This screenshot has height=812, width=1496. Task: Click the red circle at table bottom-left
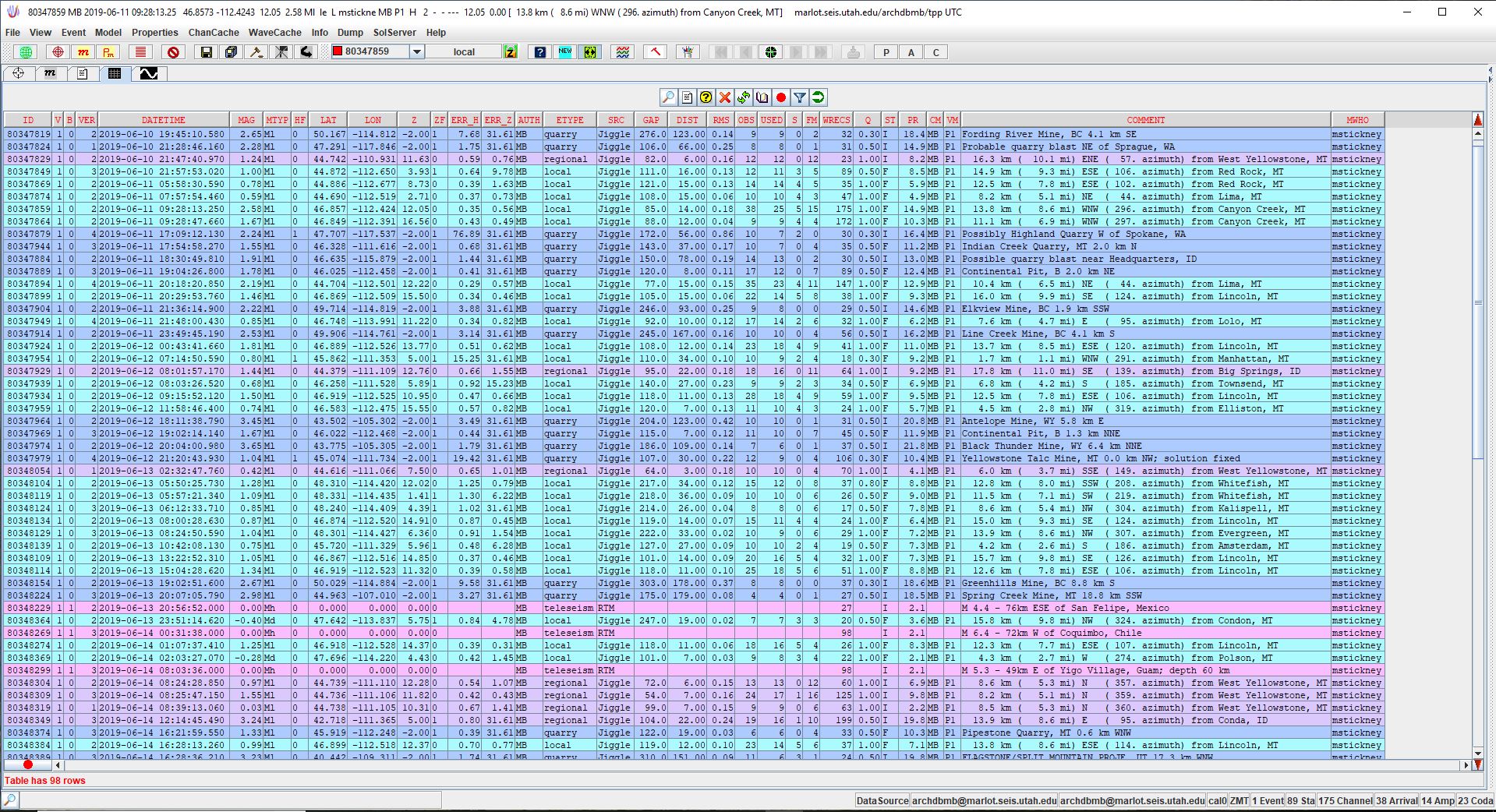tap(28, 765)
